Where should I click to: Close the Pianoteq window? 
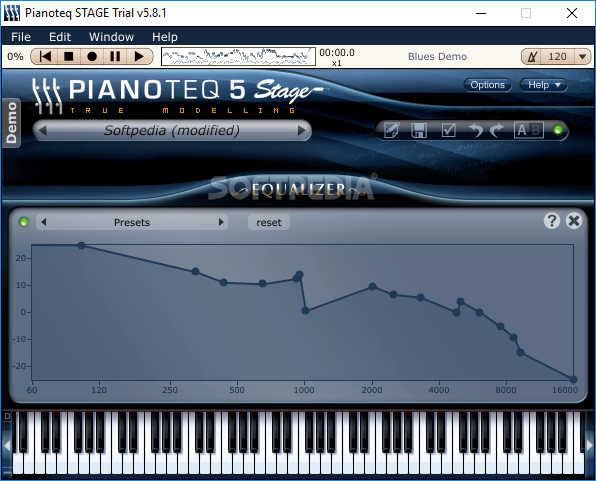pos(572,13)
